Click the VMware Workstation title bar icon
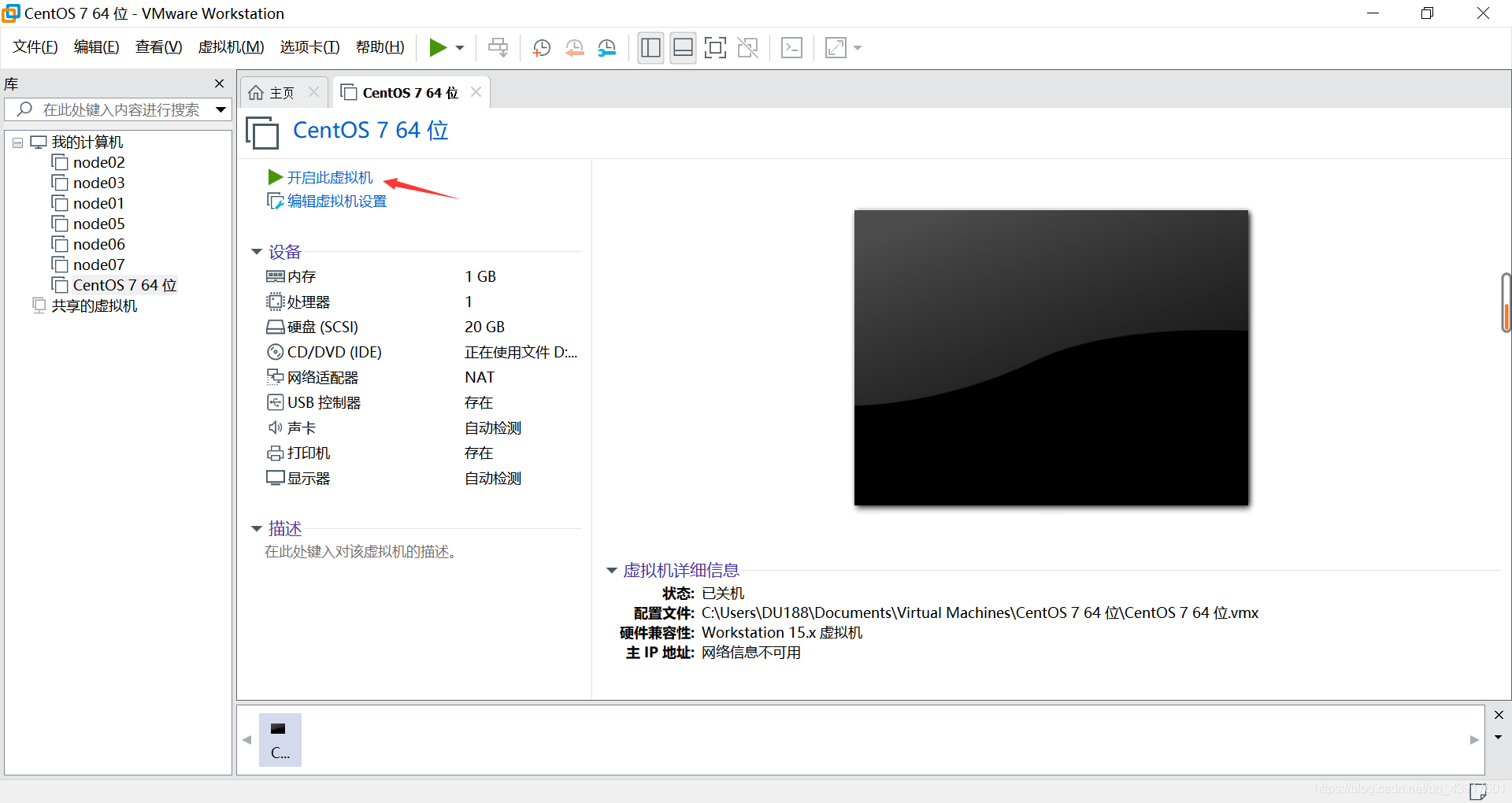 11,13
